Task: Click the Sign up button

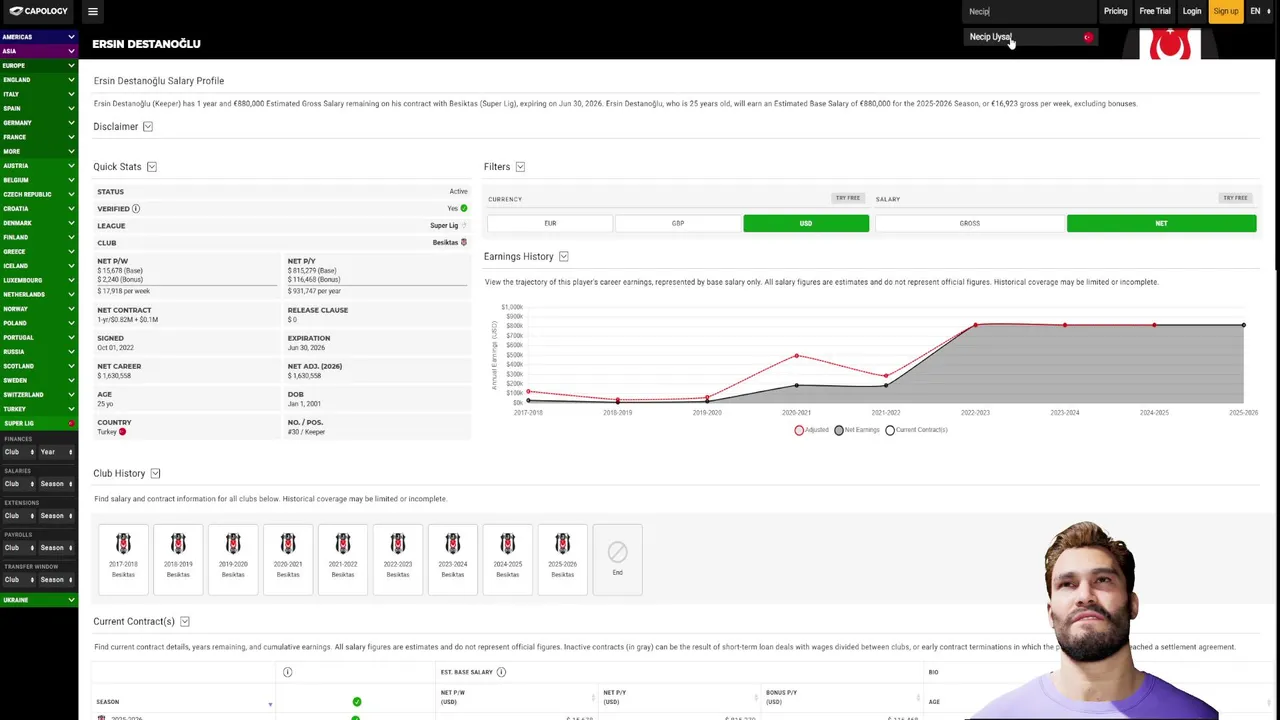Action: coord(1225,11)
